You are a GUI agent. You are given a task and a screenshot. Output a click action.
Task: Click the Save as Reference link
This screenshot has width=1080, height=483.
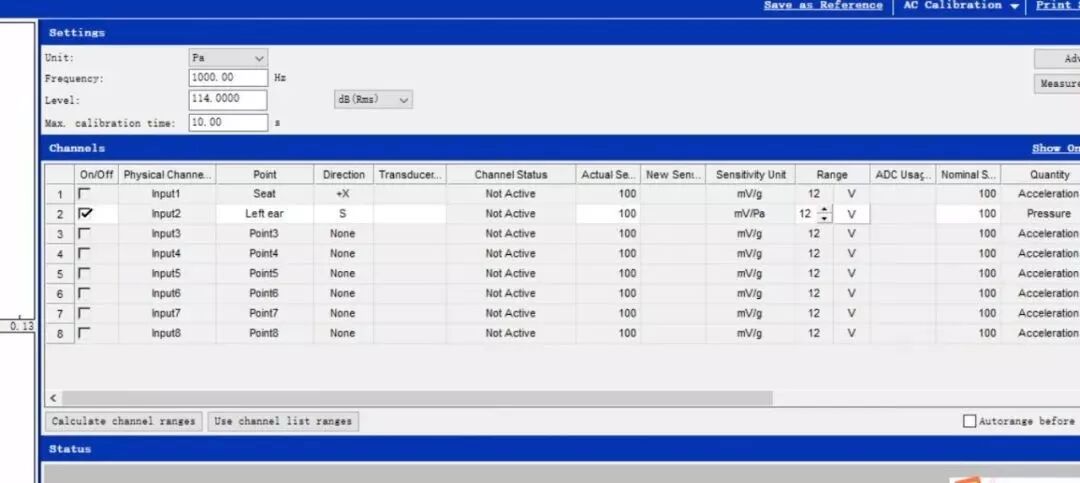823,6
